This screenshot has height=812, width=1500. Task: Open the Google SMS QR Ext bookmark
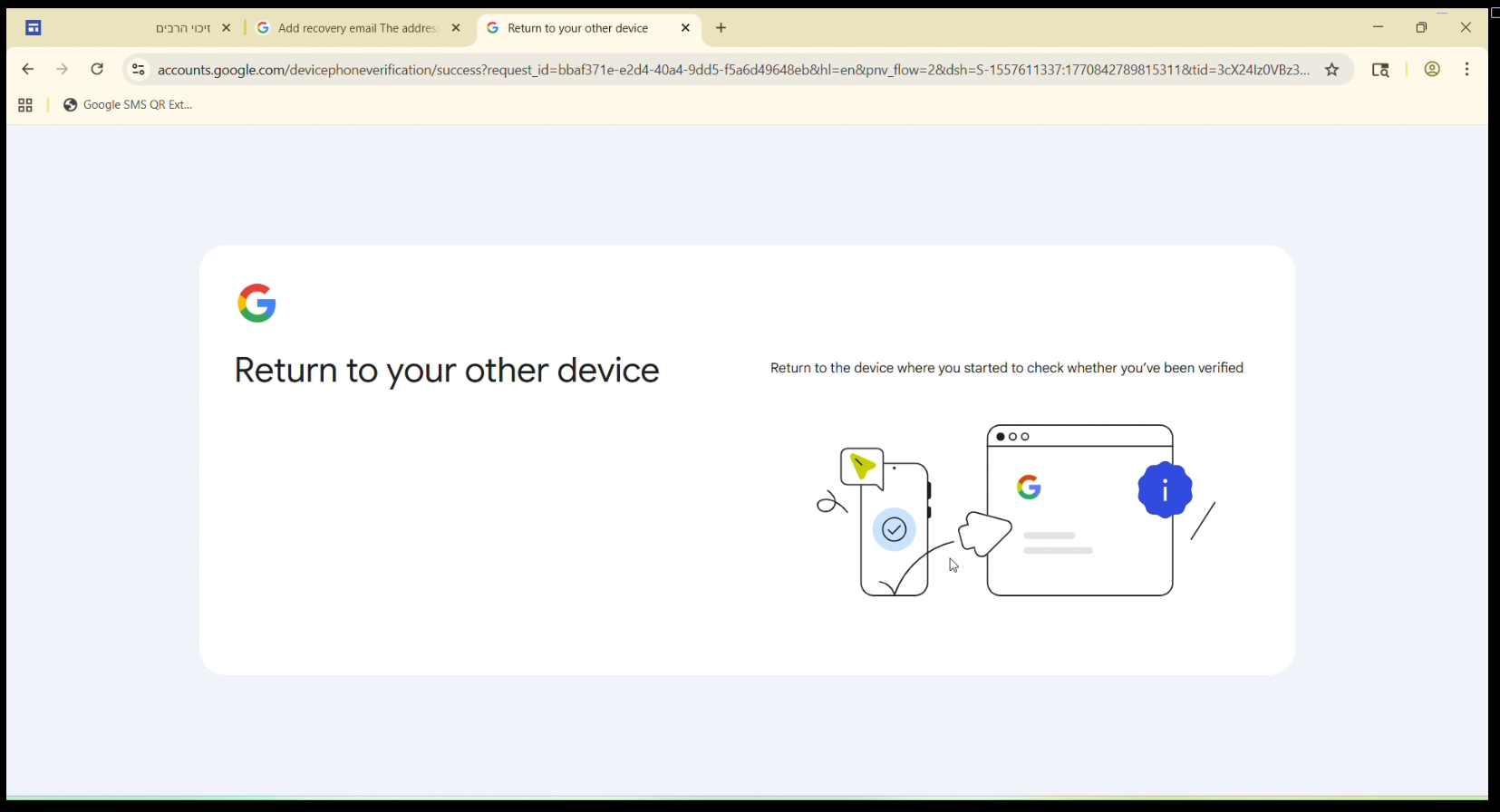coord(129,105)
